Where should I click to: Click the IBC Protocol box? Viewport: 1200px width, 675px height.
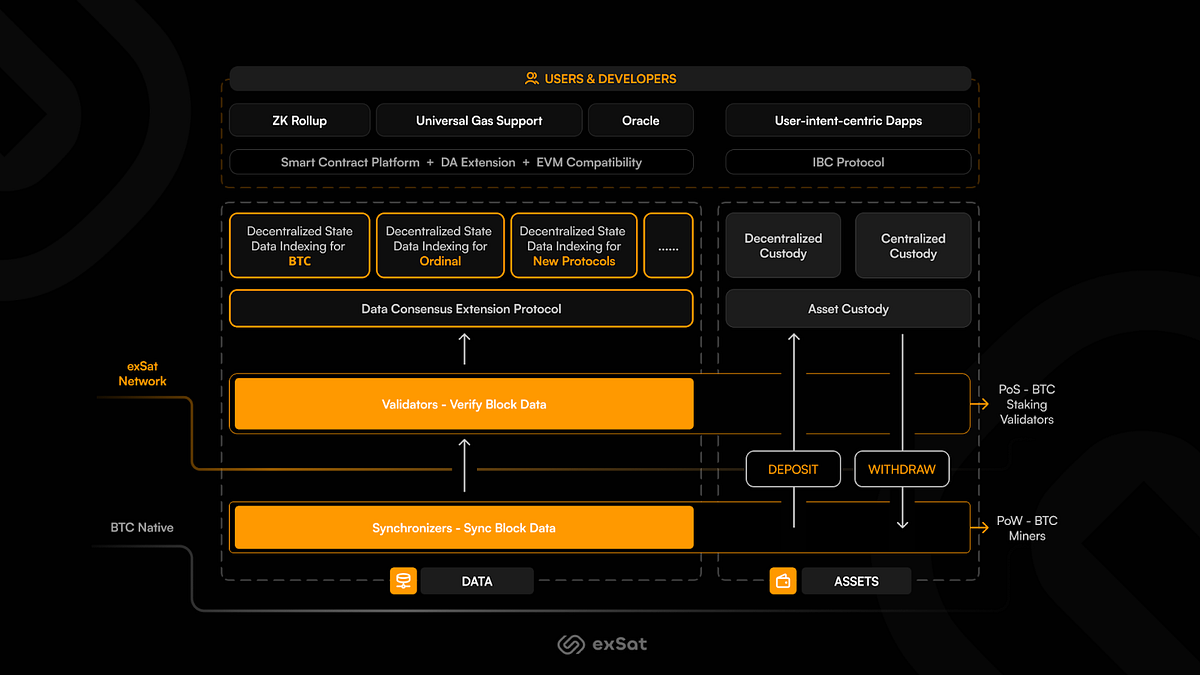pyautogui.click(x=847, y=161)
